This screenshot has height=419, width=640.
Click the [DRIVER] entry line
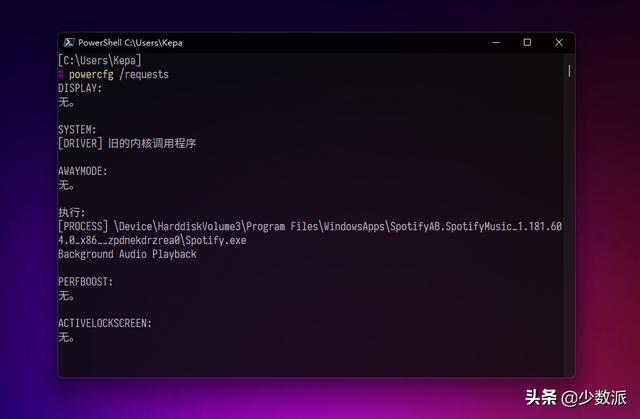click(x=127, y=144)
